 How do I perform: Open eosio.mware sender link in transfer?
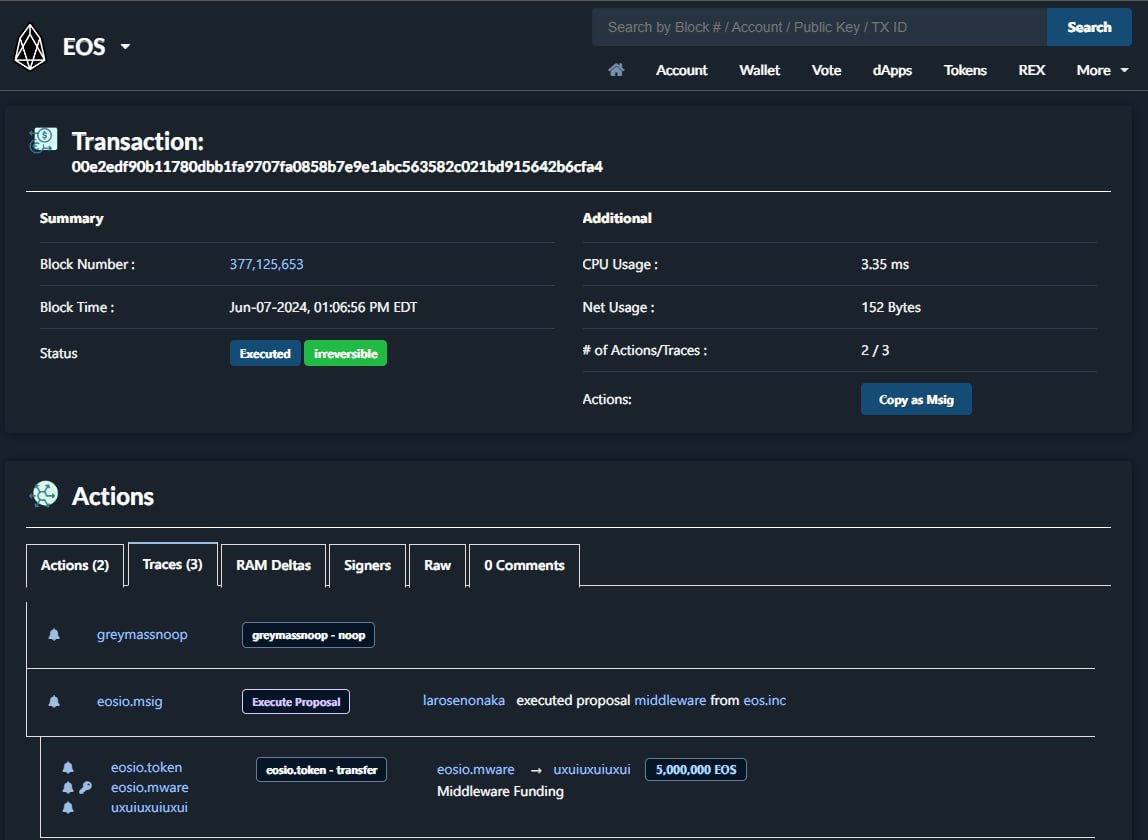pyautogui.click(x=475, y=770)
